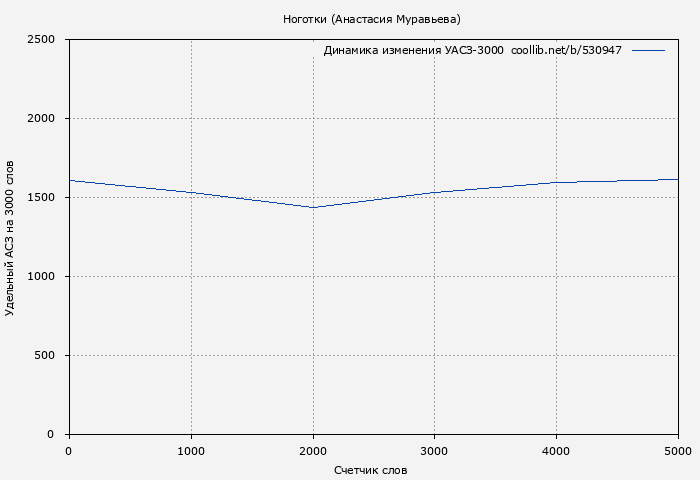Click the legend text 'Динамика изменения УАСЗ-3000'
The width and height of the screenshot is (700, 480).
413,50
